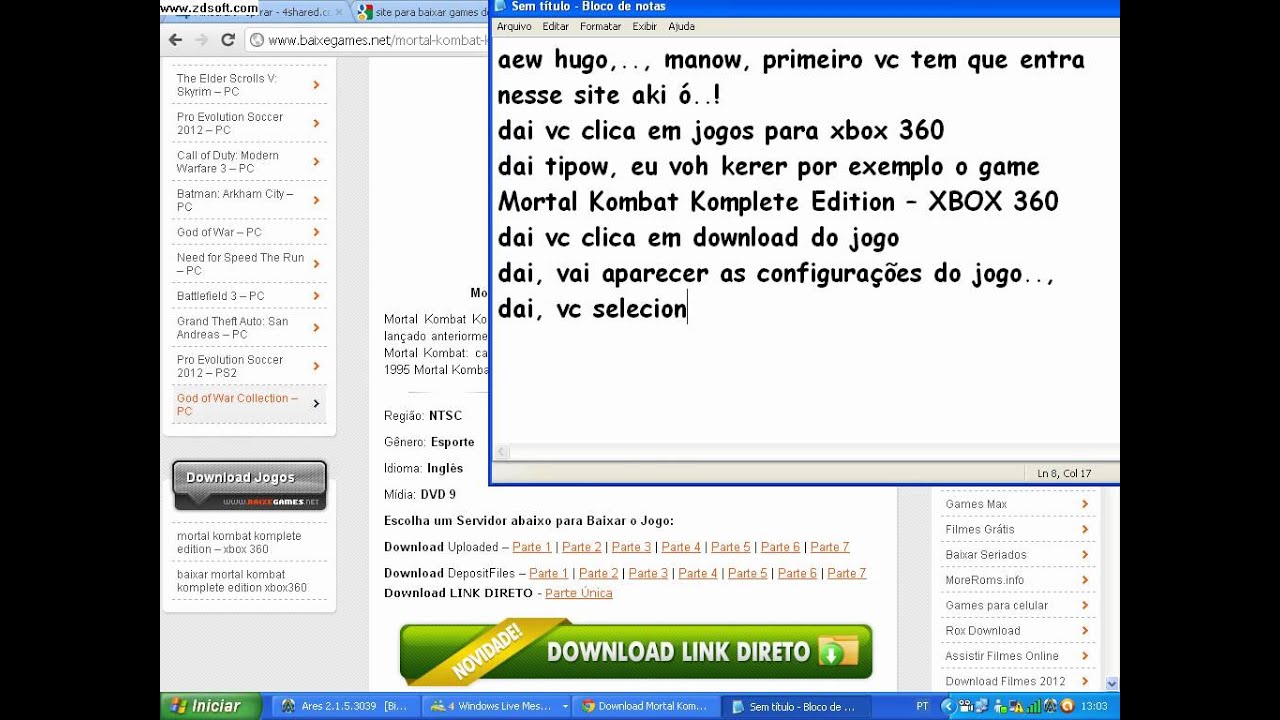This screenshot has height=720, width=1280.
Task: Click DepositFiles Parte 6 download link
Action: tap(797, 573)
